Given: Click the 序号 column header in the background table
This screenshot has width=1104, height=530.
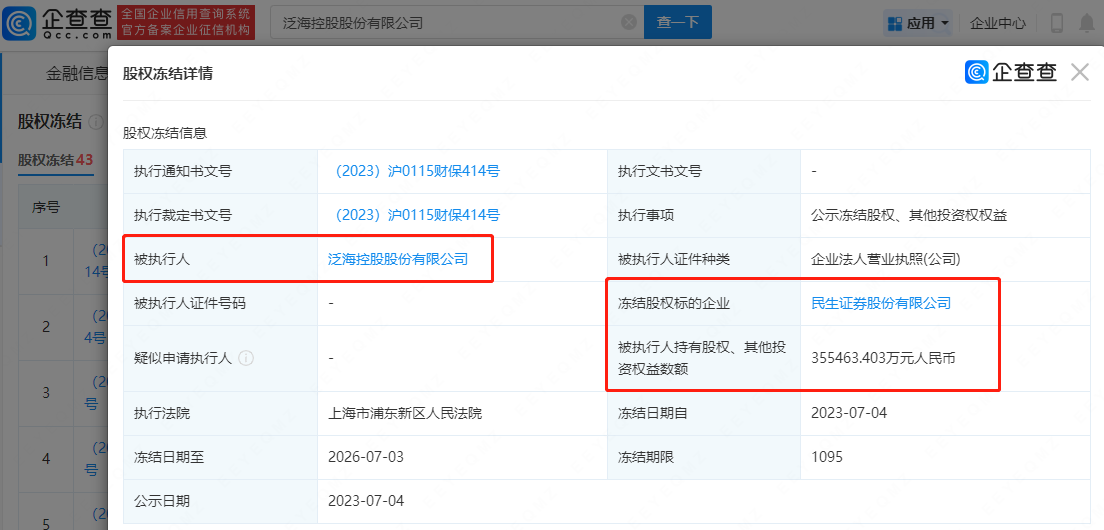Looking at the screenshot, I should pos(45,207).
